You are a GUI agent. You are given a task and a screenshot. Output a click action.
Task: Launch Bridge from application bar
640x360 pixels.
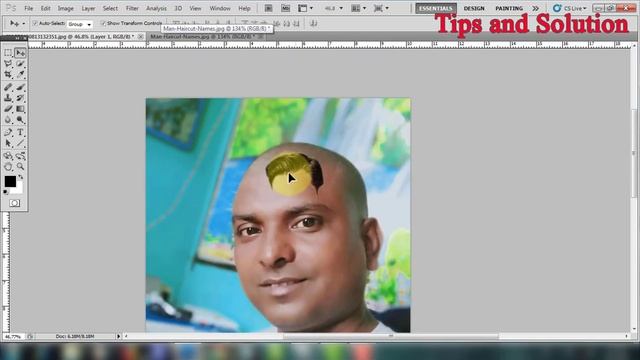point(269,8)
